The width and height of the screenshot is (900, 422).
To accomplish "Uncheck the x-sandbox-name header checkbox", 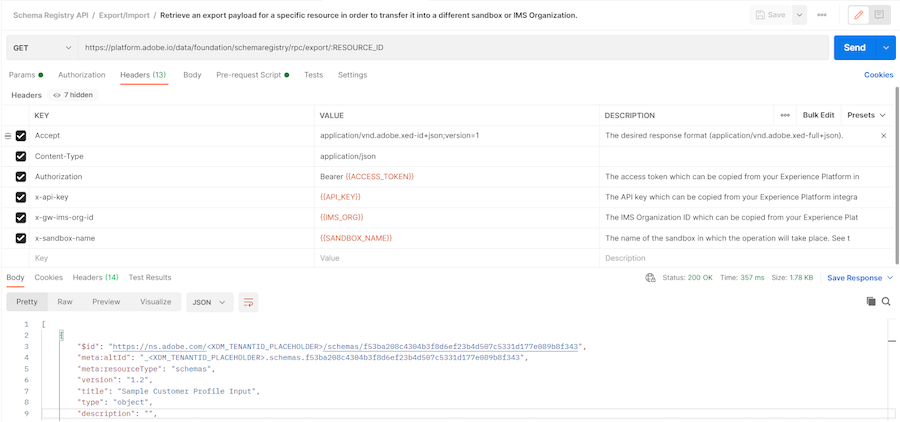I will pos(21,238).
